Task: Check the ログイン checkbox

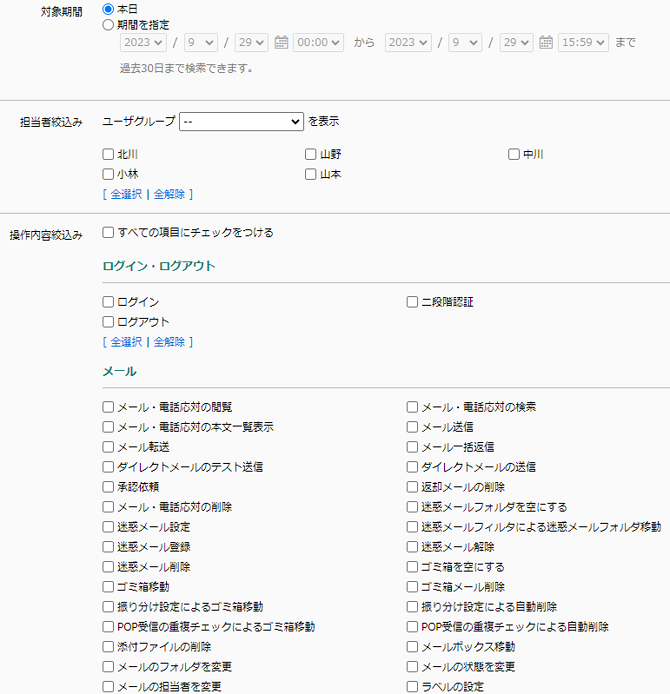Action: pos(108,302)
